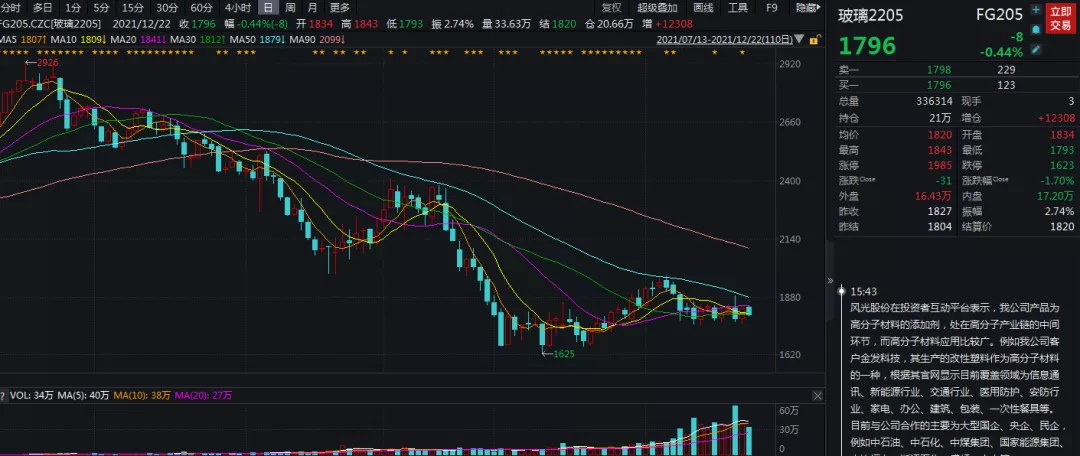The image size is (1080, 456).
Task: Click the 复权 toolbar button
Action: pos(611,7)
